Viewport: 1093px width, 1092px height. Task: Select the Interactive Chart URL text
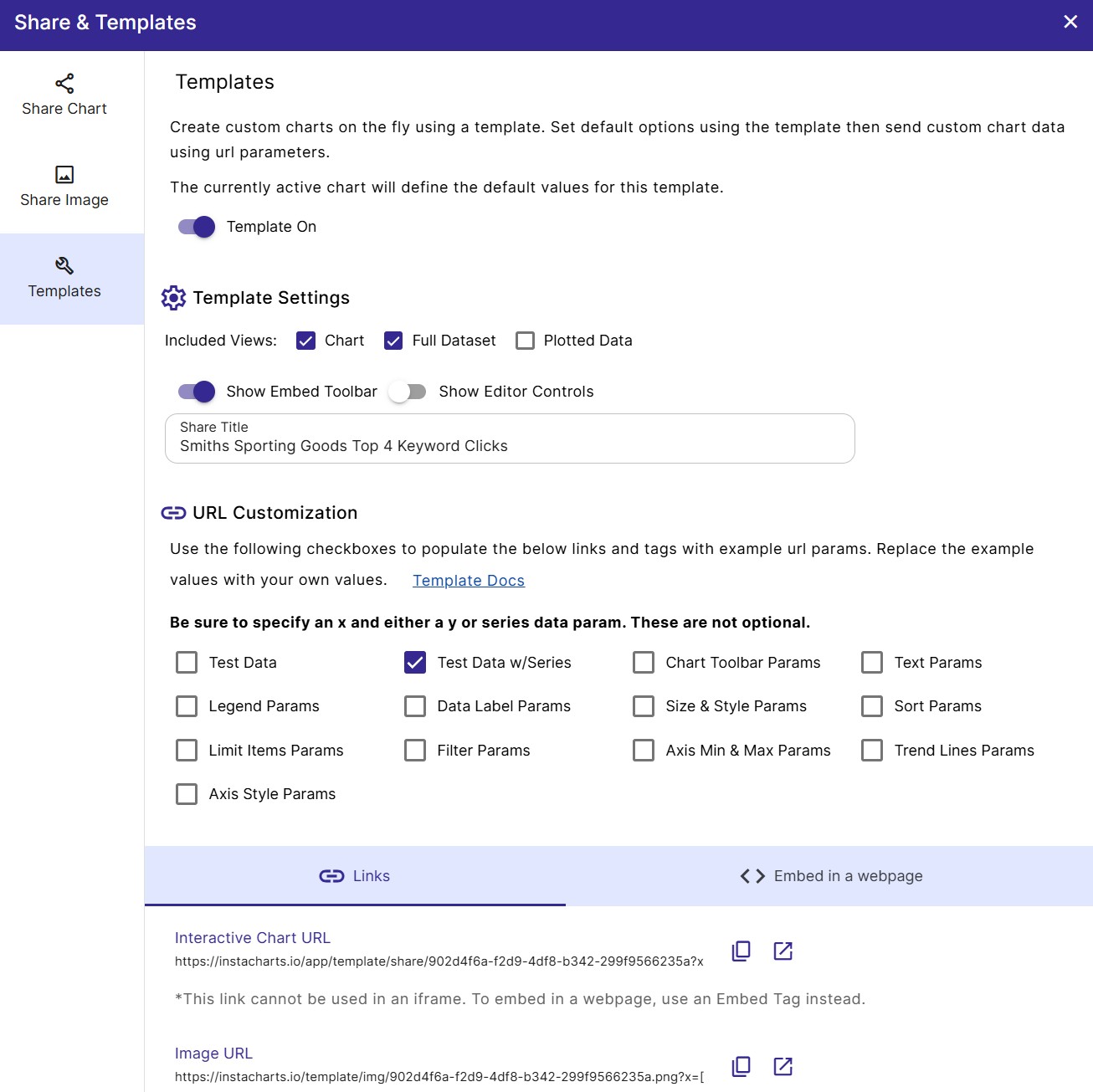tap(439, 961)
